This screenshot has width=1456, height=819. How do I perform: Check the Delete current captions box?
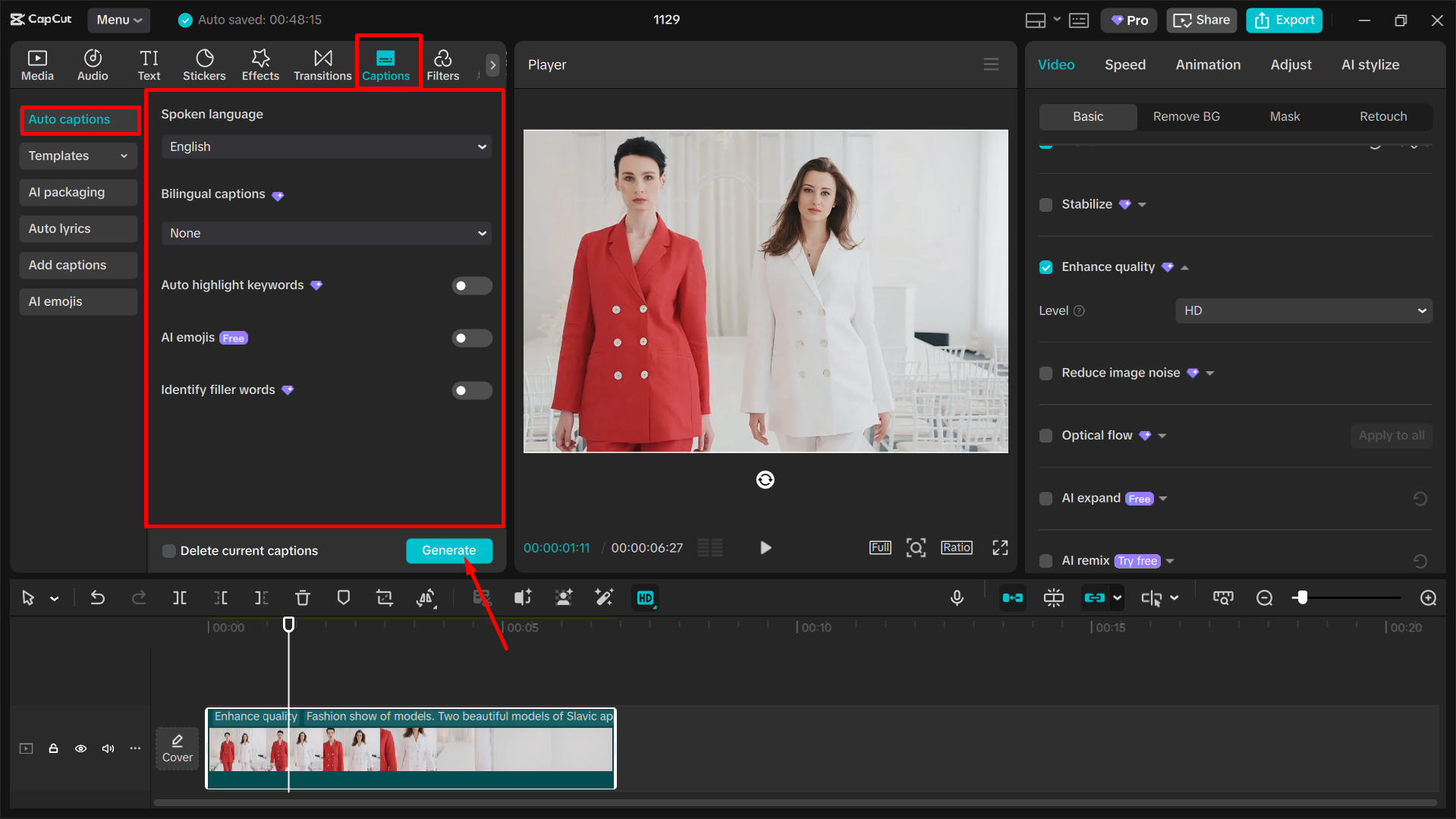coord(168,550)
